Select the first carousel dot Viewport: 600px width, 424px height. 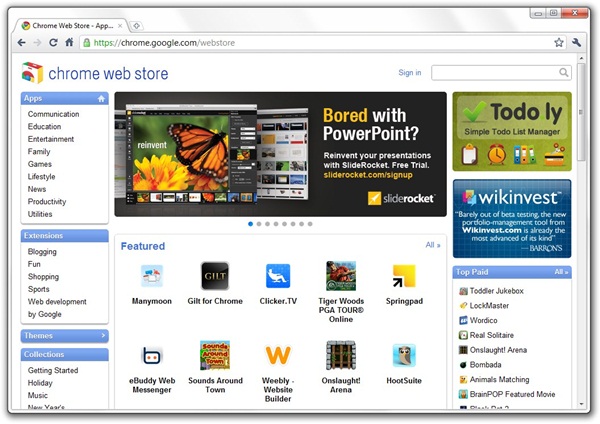pyautogui.click(x=251, y=224)
